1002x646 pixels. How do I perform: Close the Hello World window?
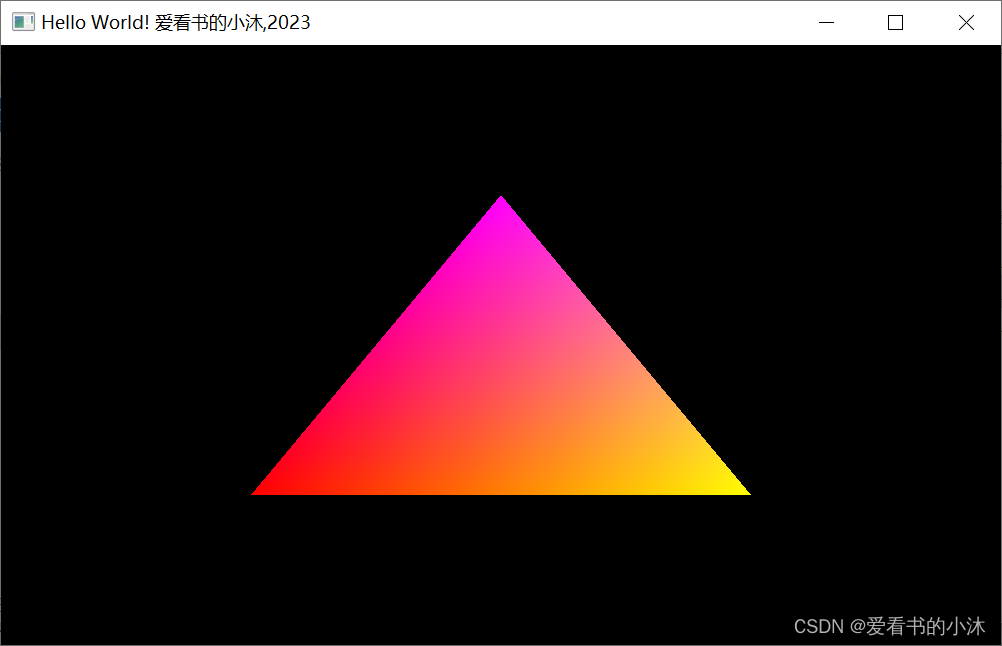(x=966, y=22)
